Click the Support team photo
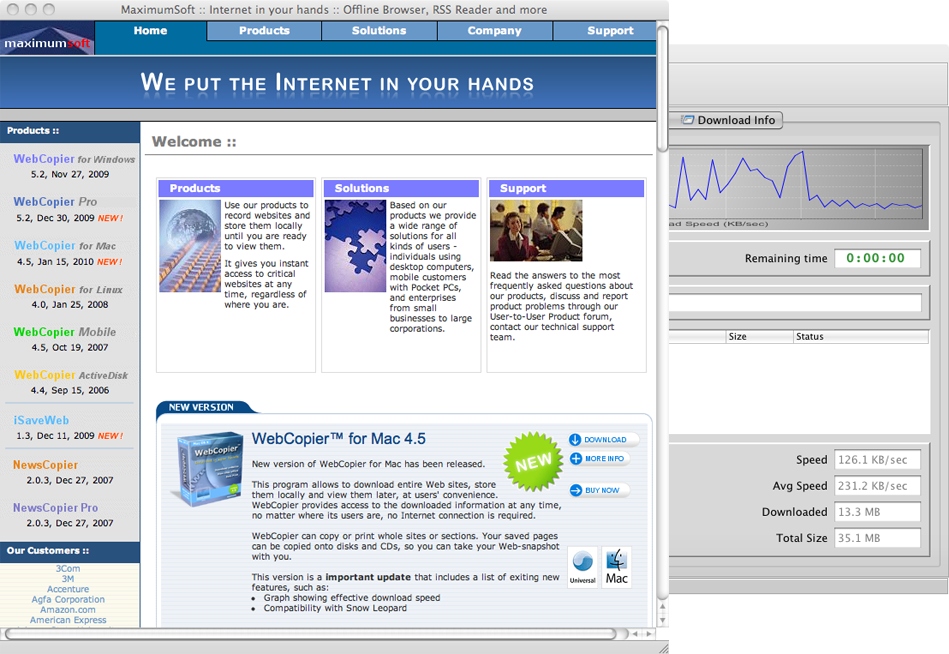 tap(536, 231)
